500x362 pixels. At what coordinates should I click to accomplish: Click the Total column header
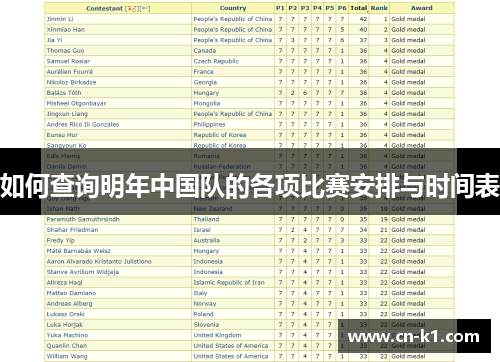pos(358,8)
